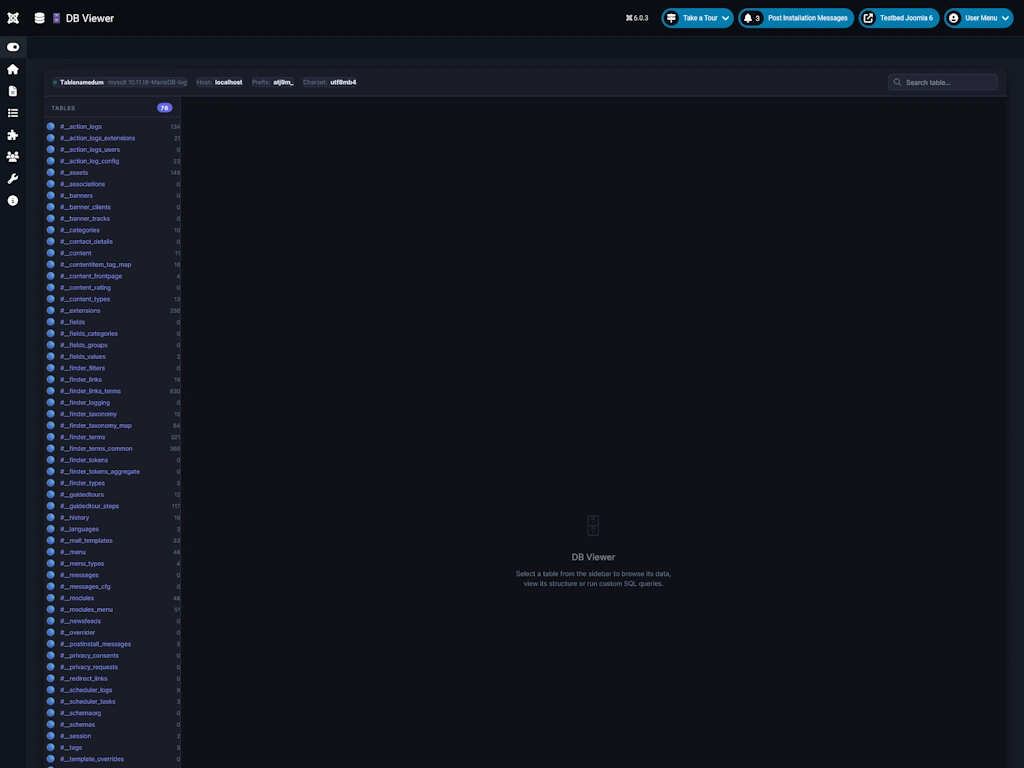1024x768 pixels.
Task: Open Post Installation Messages
Action: pyautogui.click(x=796, y=18)
